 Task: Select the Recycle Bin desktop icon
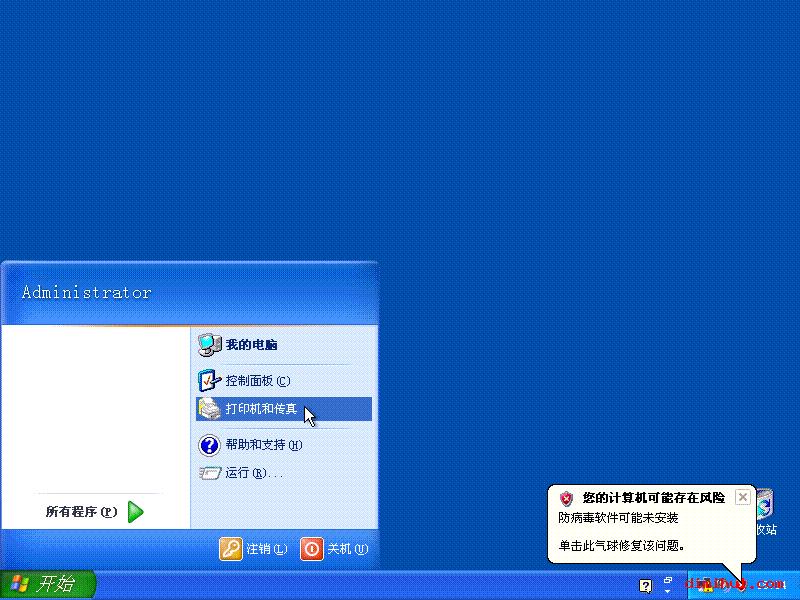765,512
